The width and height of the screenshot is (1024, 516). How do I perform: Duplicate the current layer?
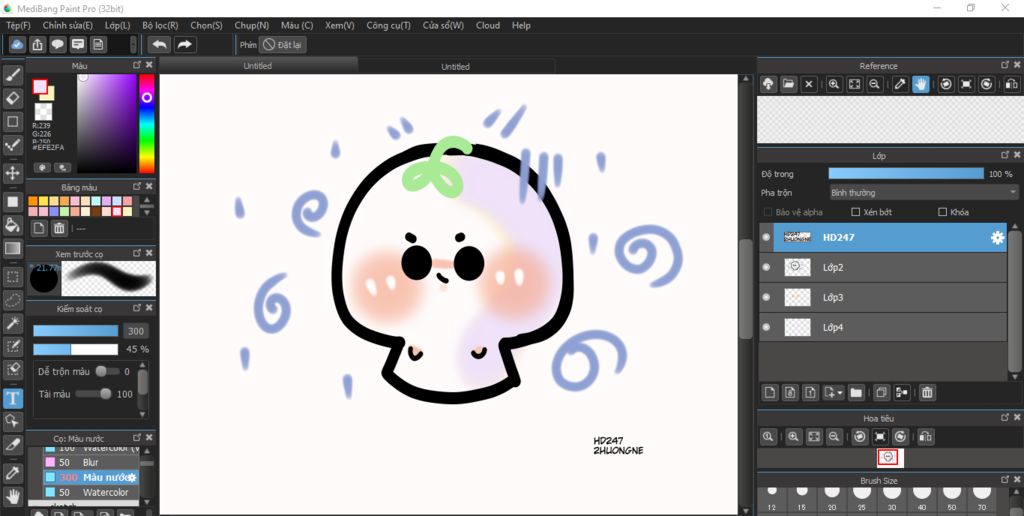881,393
